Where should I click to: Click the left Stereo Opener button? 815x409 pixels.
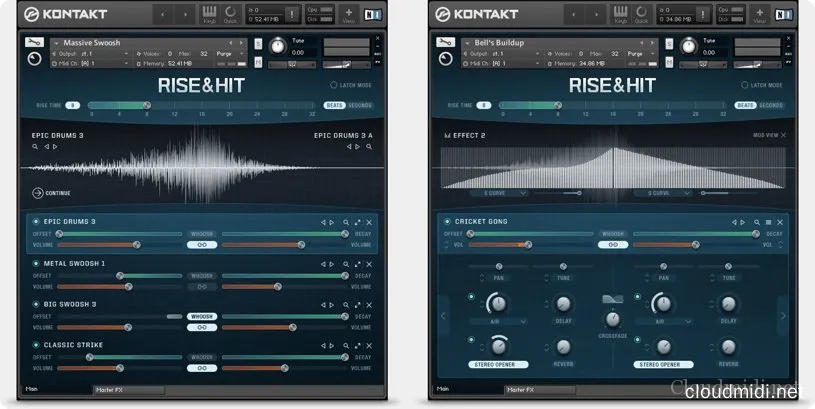(495, 365)
